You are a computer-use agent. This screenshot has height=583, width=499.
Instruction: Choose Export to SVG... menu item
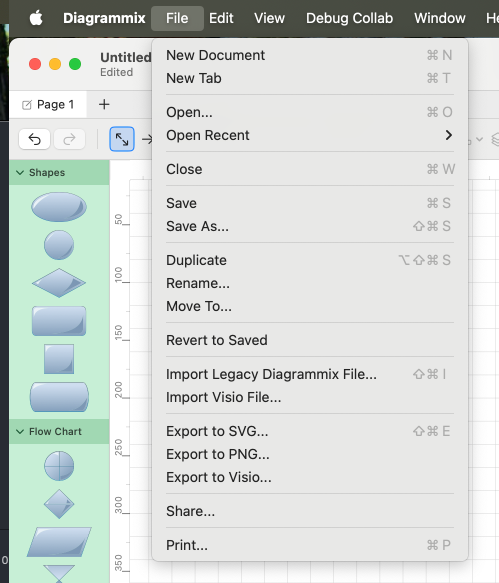point(310,431)
